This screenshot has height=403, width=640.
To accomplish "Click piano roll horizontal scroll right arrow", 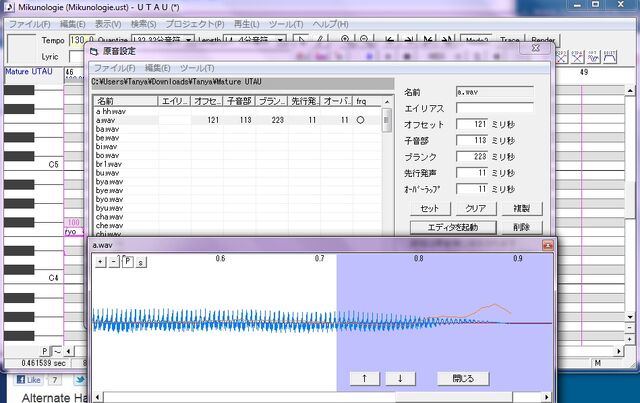I will click(619, 351).
